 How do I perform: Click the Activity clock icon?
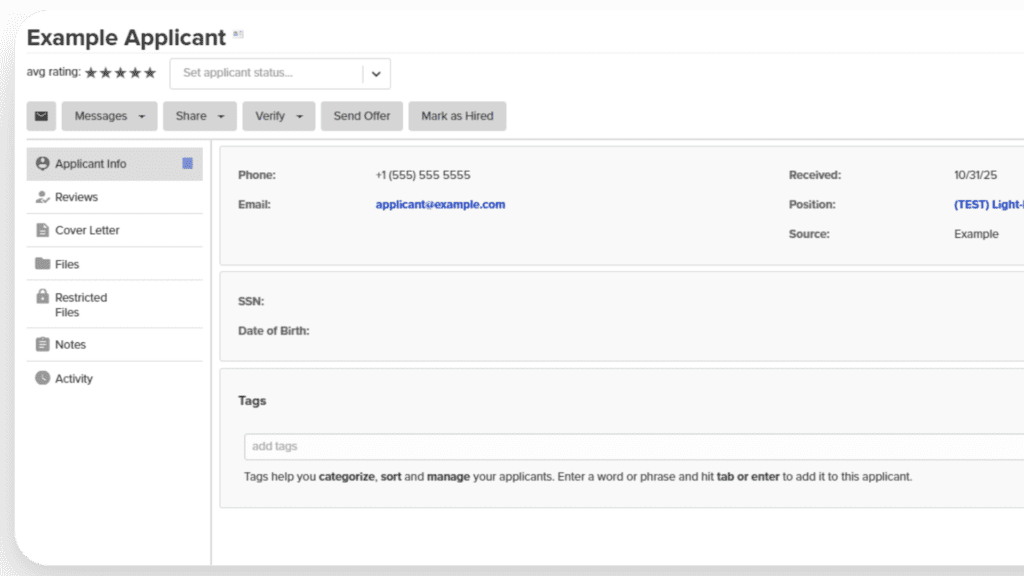42,378
